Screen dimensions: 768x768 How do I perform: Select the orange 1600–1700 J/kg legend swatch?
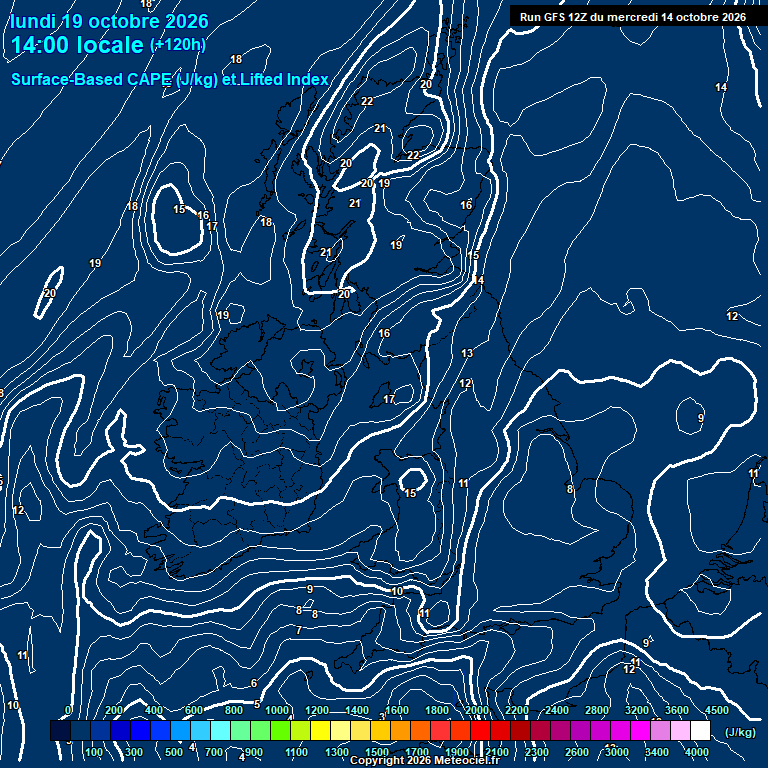(400, 730)
